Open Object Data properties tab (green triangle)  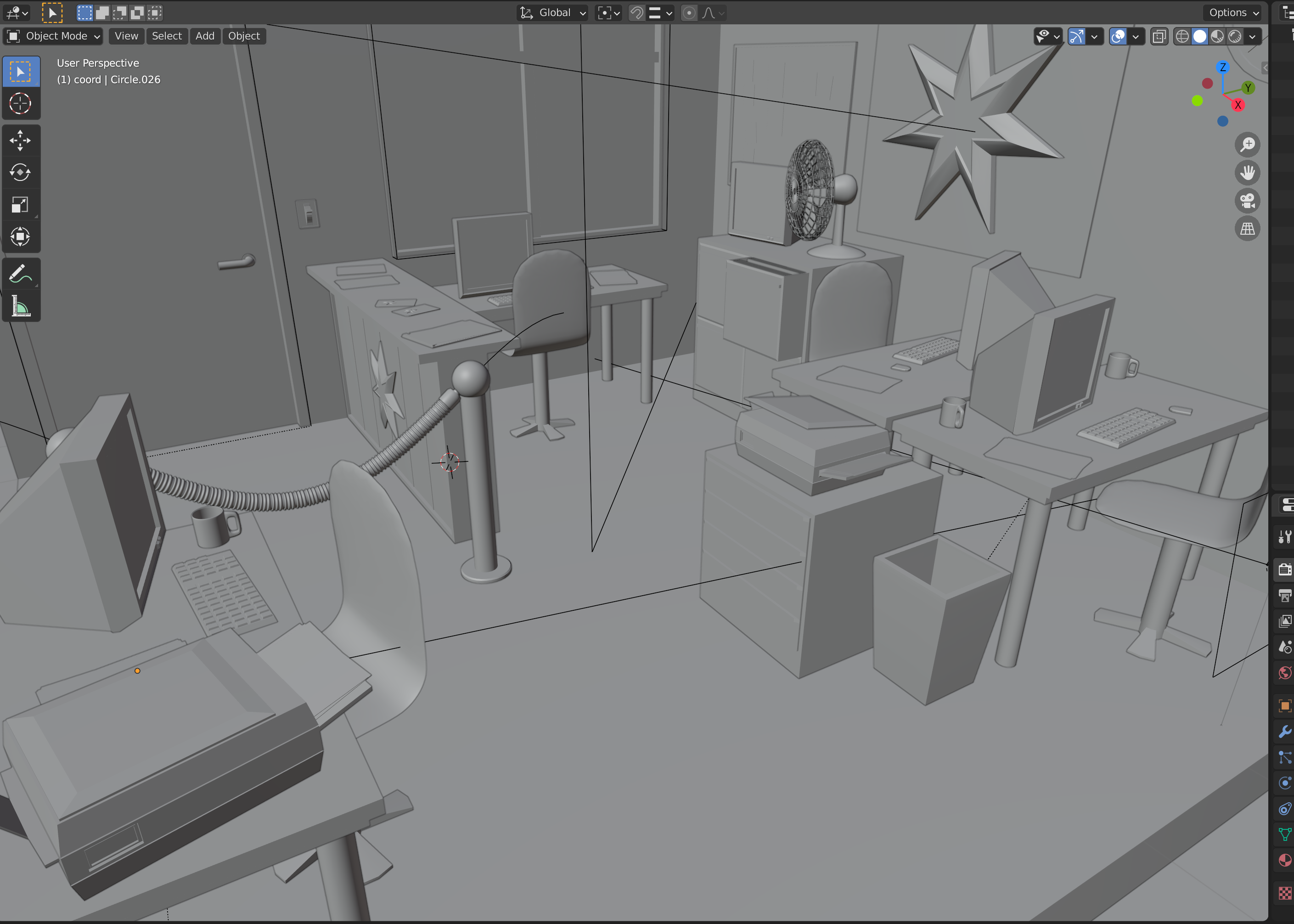click(x=1284, y=834)
